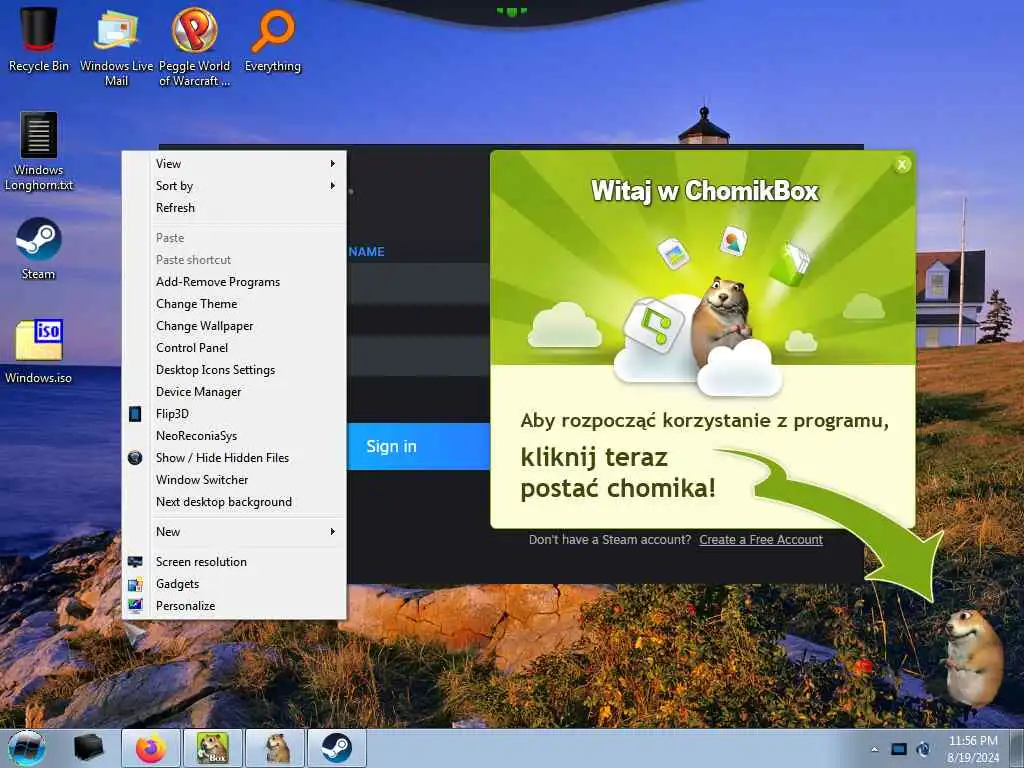Click the Personalize menu icon
The image size is (1024, 768).
135,606
